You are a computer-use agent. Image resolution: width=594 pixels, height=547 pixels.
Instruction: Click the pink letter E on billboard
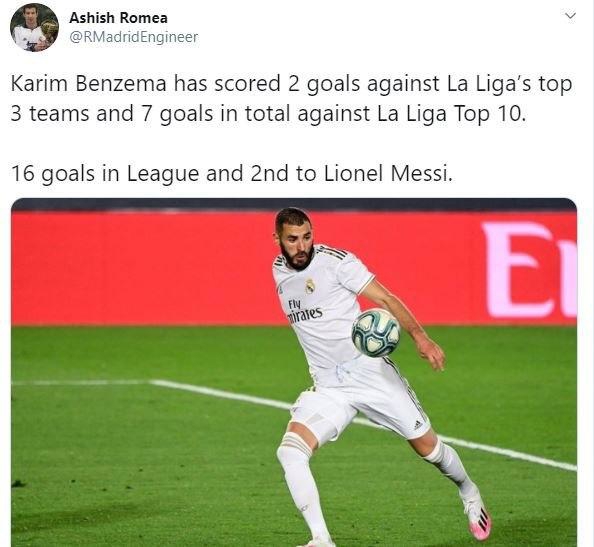click(514, 269)
